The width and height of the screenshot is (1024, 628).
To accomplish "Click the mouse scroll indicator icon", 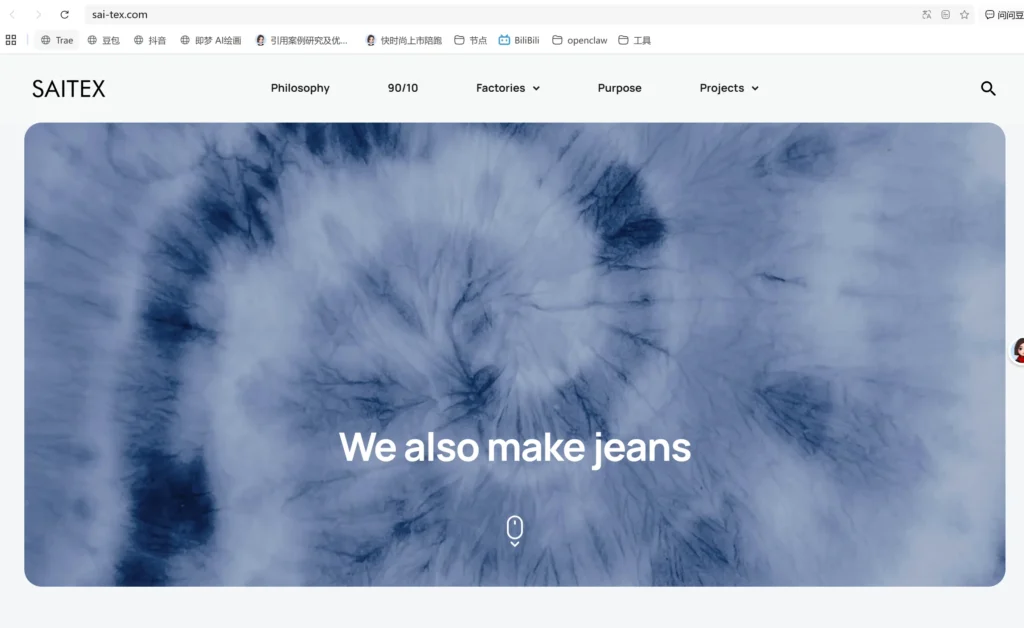I will 514,530.
